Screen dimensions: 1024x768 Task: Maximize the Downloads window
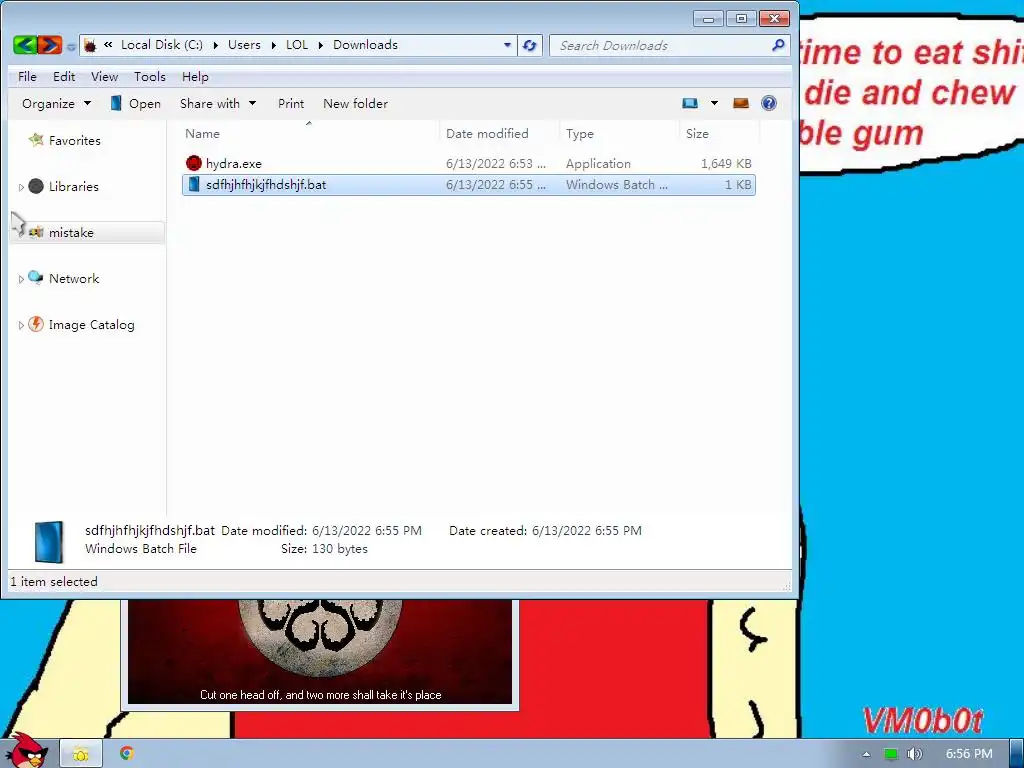tap(741, 19)
